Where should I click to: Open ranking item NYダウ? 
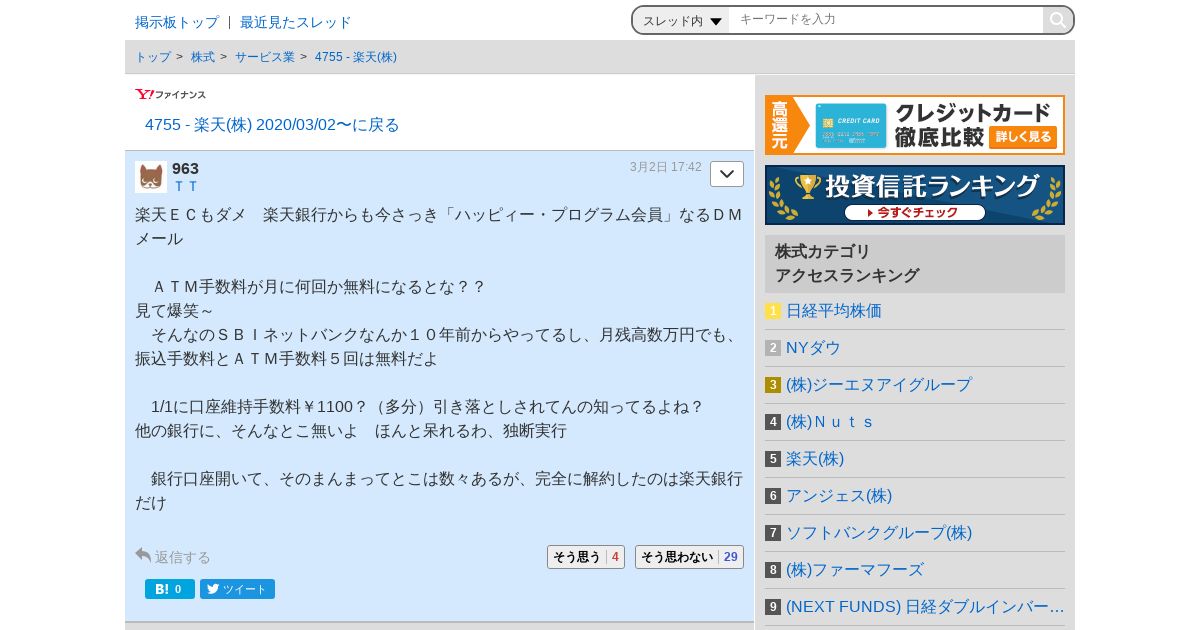click(x=813, y=348)
